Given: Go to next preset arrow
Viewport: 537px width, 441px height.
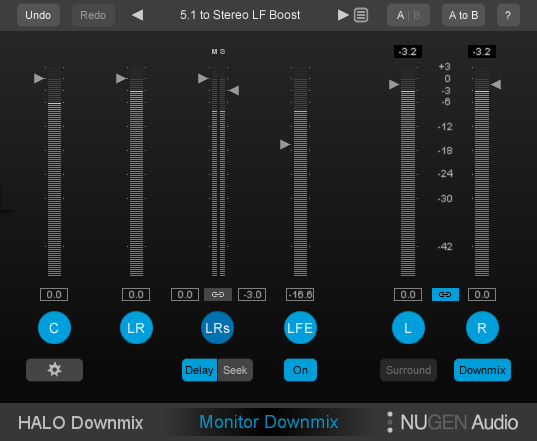Looking at the screenshot, I should point(343,15).
